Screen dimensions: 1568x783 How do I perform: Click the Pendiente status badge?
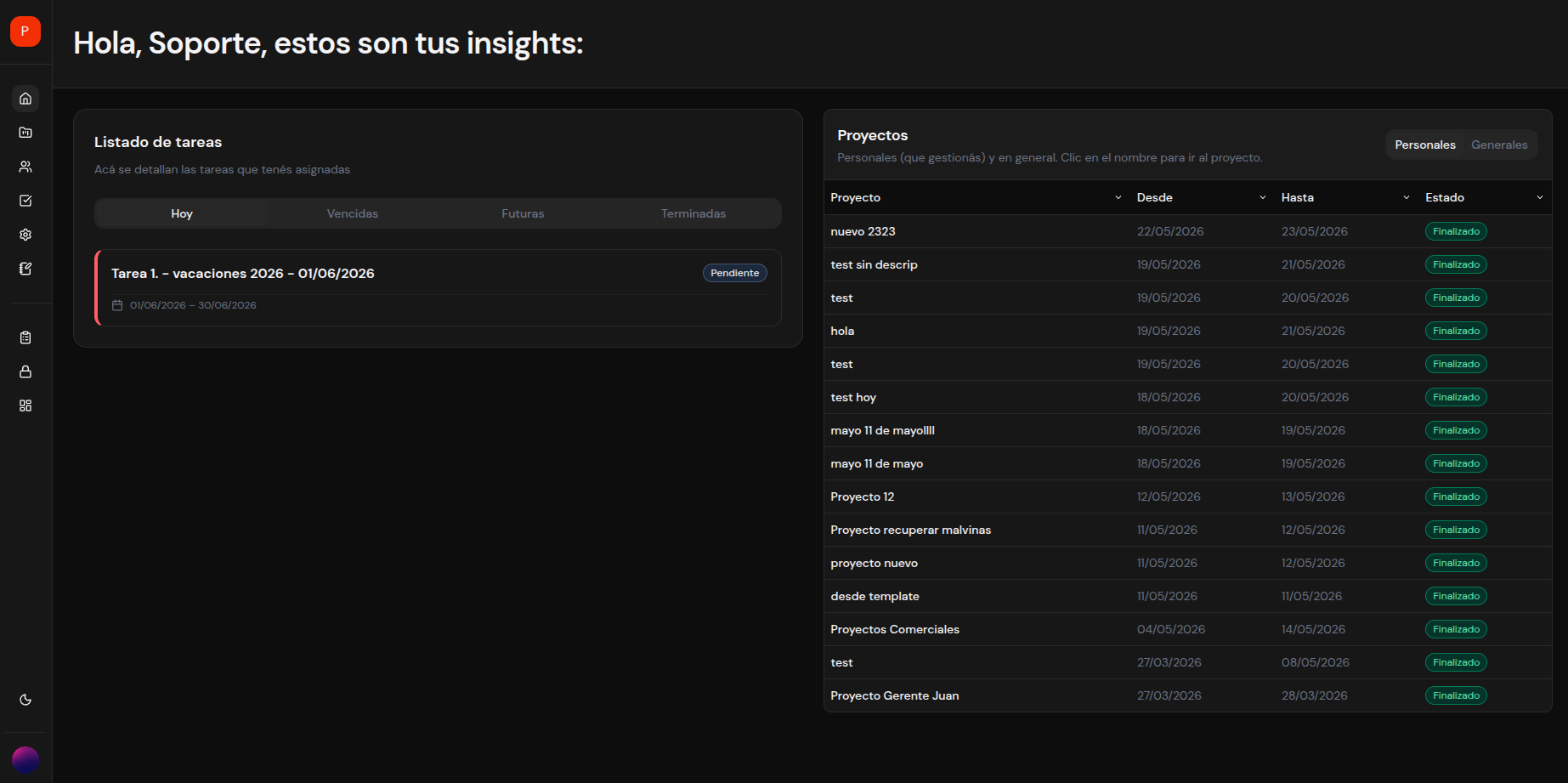(735, 273)
